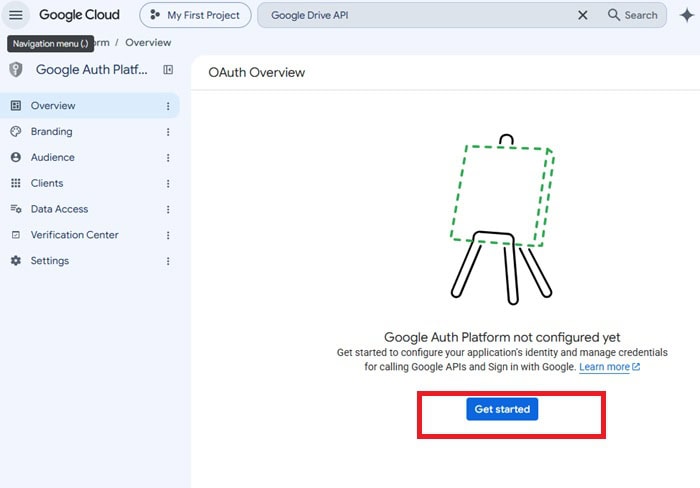Image resolution: width=700 pixels, height=488 pixels.
Task: Click the Learn more link
Action: 609,367
